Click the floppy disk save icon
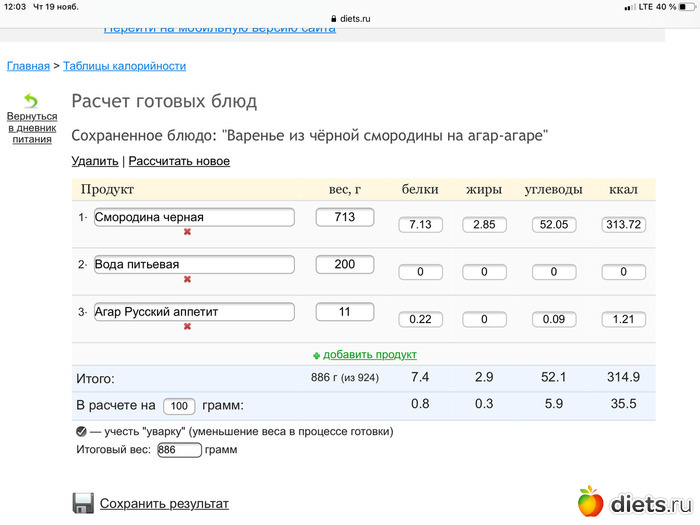The height and width of the screenshot is (525, 700). (83, 503)
